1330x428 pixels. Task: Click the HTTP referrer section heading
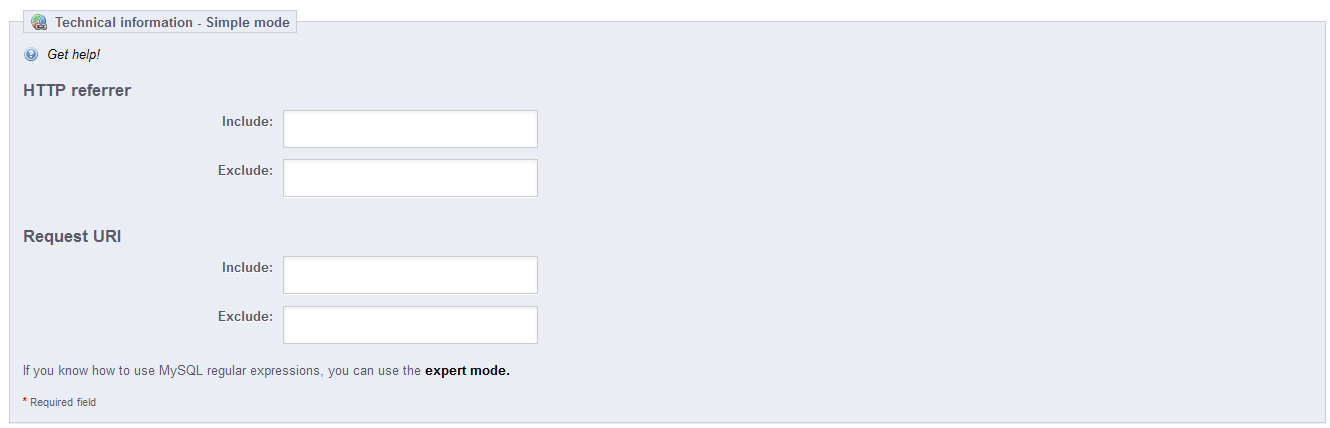77,90
